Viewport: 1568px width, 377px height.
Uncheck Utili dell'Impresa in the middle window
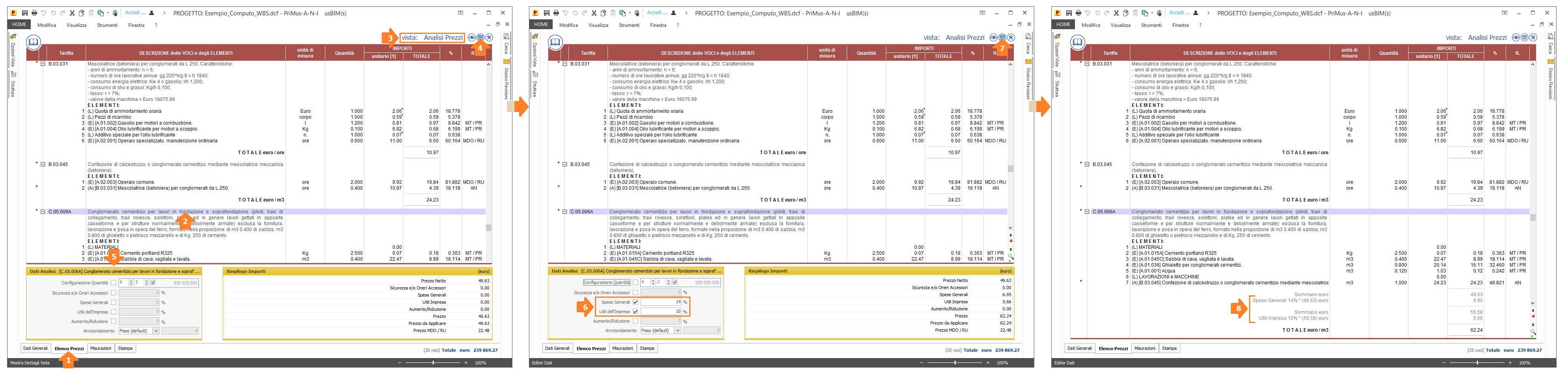coord(636,311)
